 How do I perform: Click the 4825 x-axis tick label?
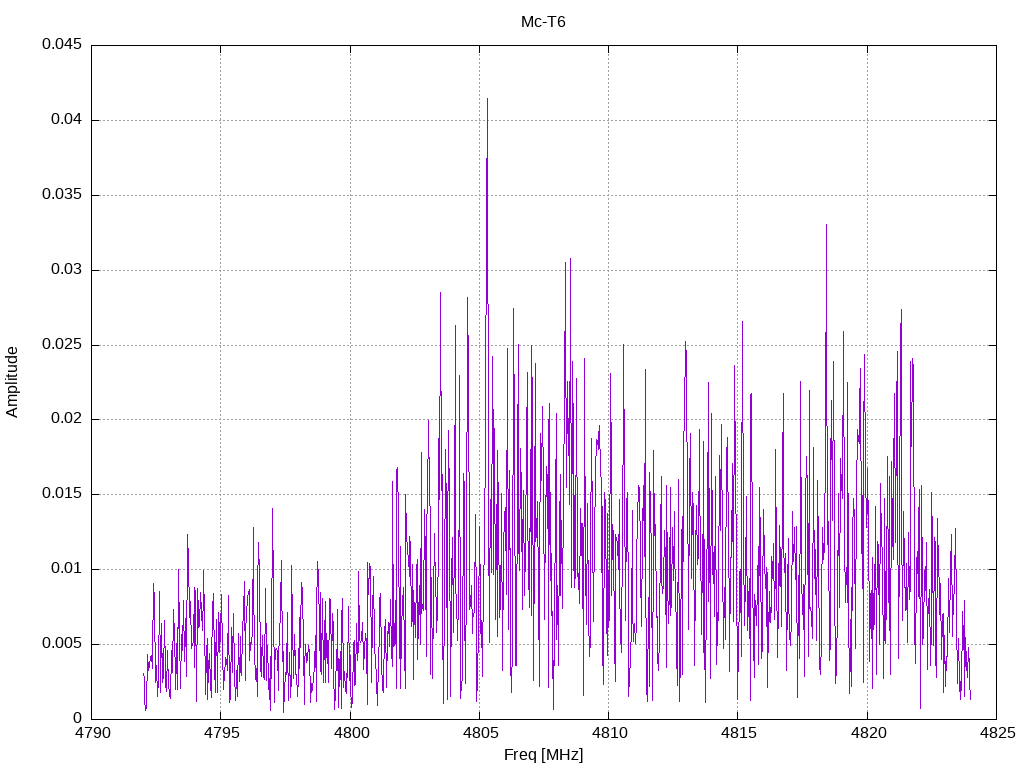(x=997, y=733)
